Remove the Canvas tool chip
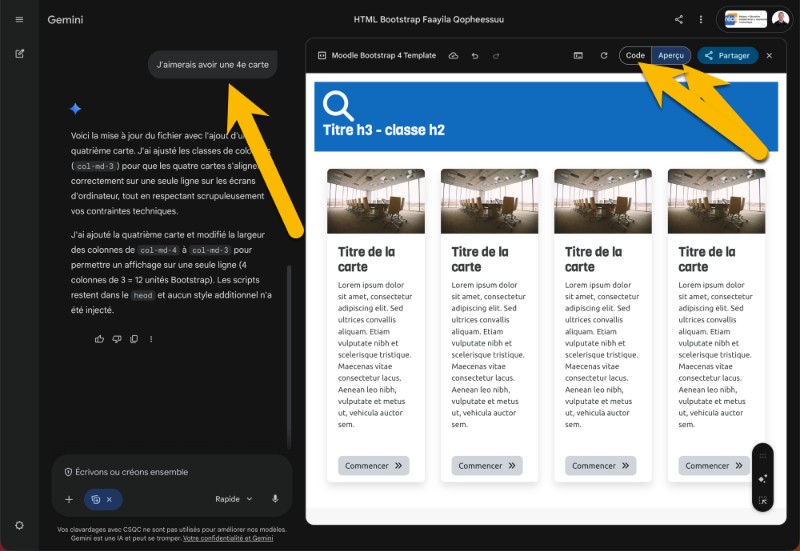Screen dimensions: 800x551 coord(109,499)
